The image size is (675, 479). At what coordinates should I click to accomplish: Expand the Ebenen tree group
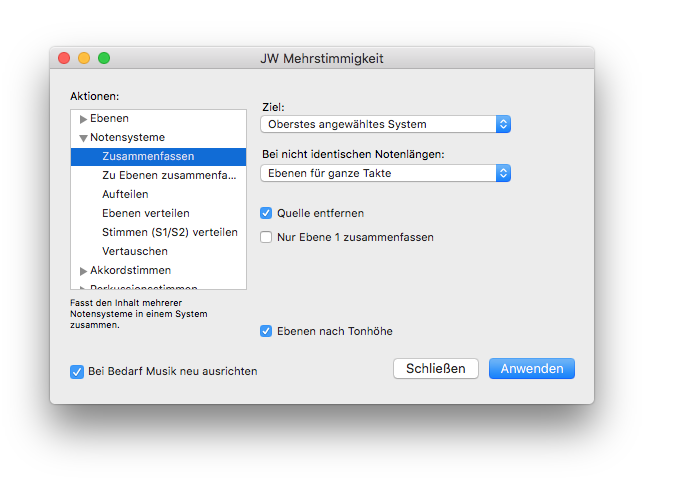[x=83, y=119]
